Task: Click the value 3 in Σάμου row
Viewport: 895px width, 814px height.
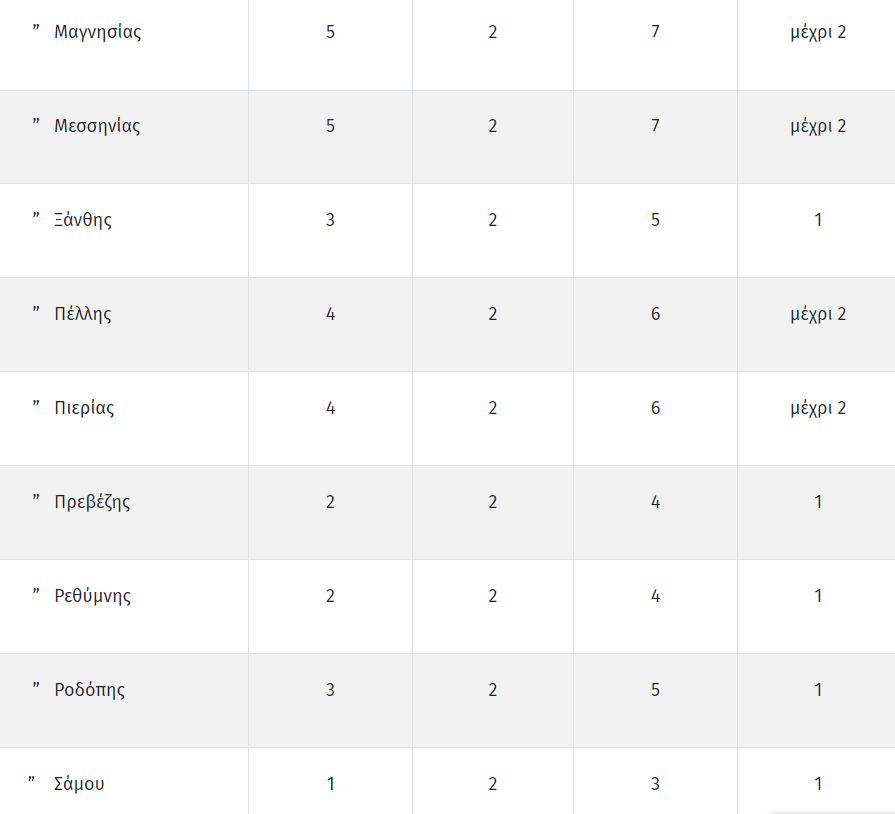Action: point(655,784)
